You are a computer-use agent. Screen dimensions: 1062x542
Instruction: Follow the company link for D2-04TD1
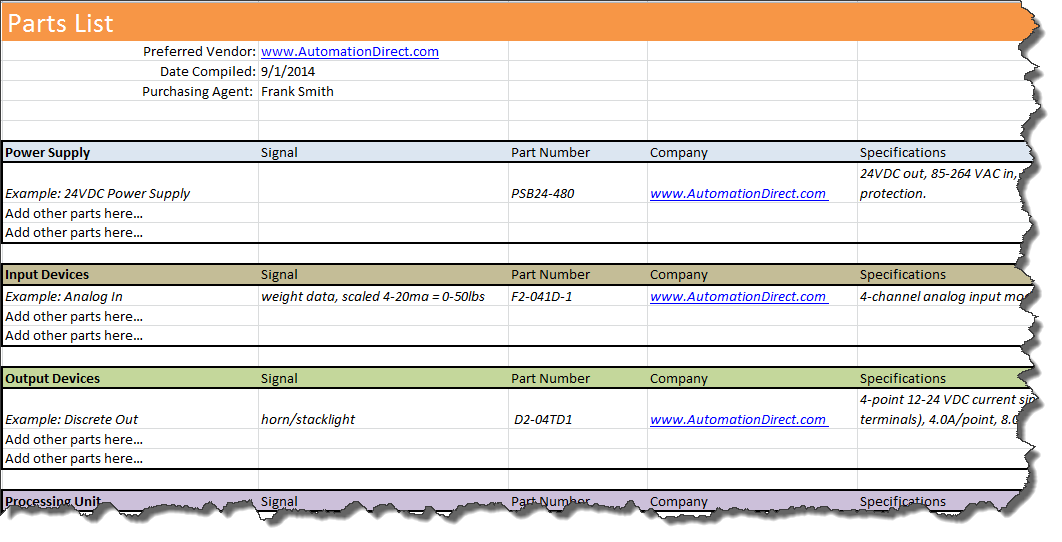click(738, 420)
